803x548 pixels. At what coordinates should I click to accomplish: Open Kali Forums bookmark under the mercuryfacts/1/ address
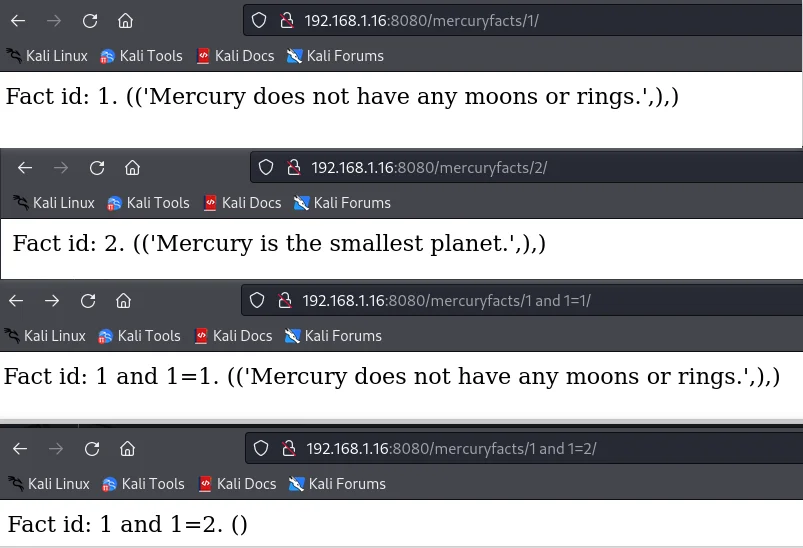pyautogui.click(x=335, y=56)
